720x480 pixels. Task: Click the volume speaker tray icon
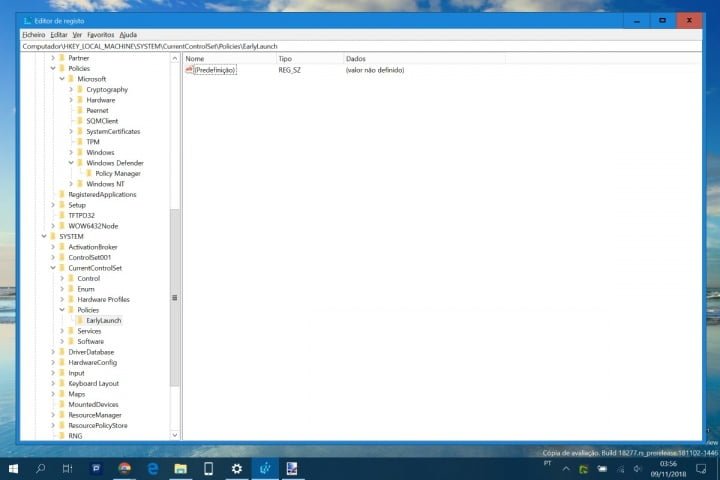pos(637,469)
